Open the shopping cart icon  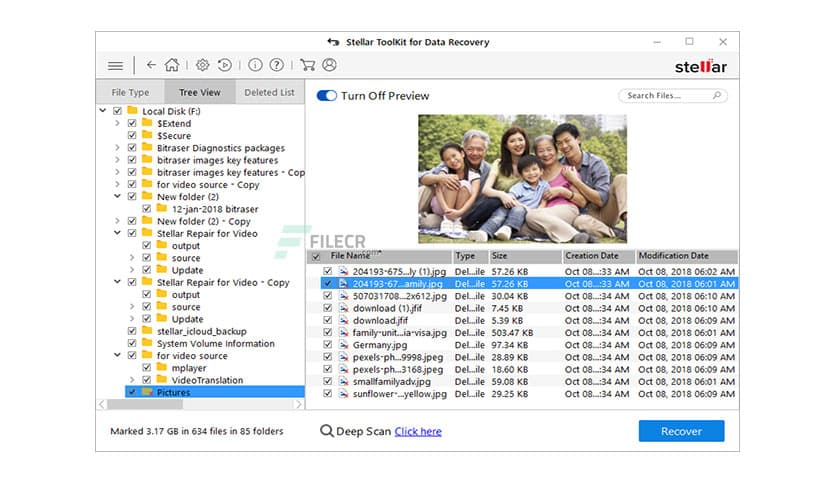(308, 65)
